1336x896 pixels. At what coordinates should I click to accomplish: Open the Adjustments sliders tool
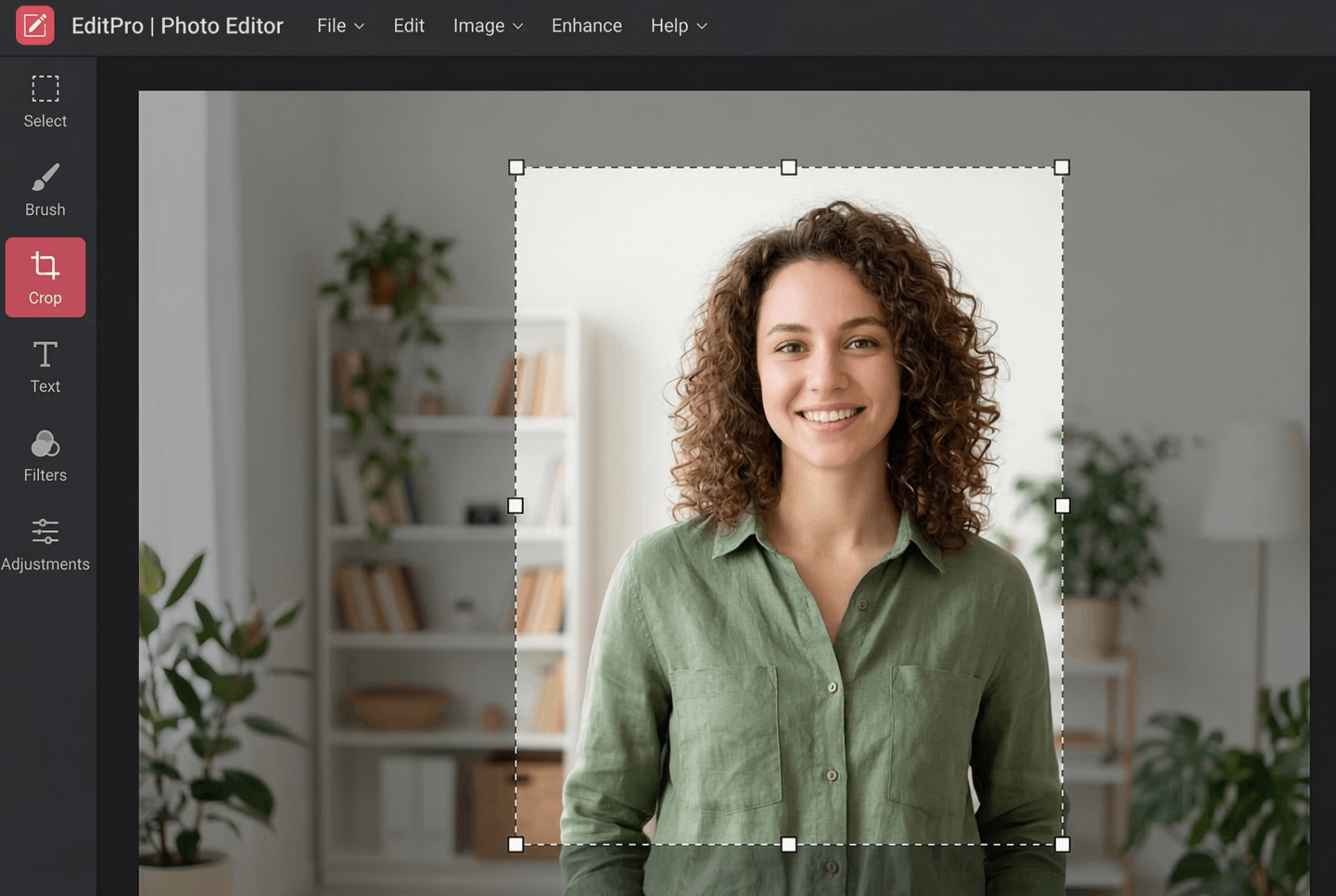tap(45, 545)
